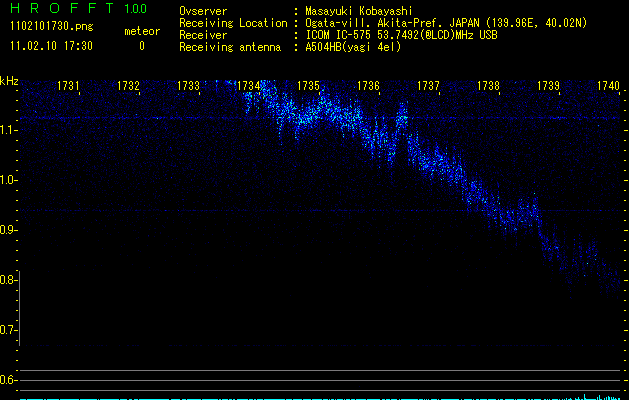Click the Receiving Location value text
Image resolution: width=629 pixels, height=400 pixels.
tap(444, 23)
